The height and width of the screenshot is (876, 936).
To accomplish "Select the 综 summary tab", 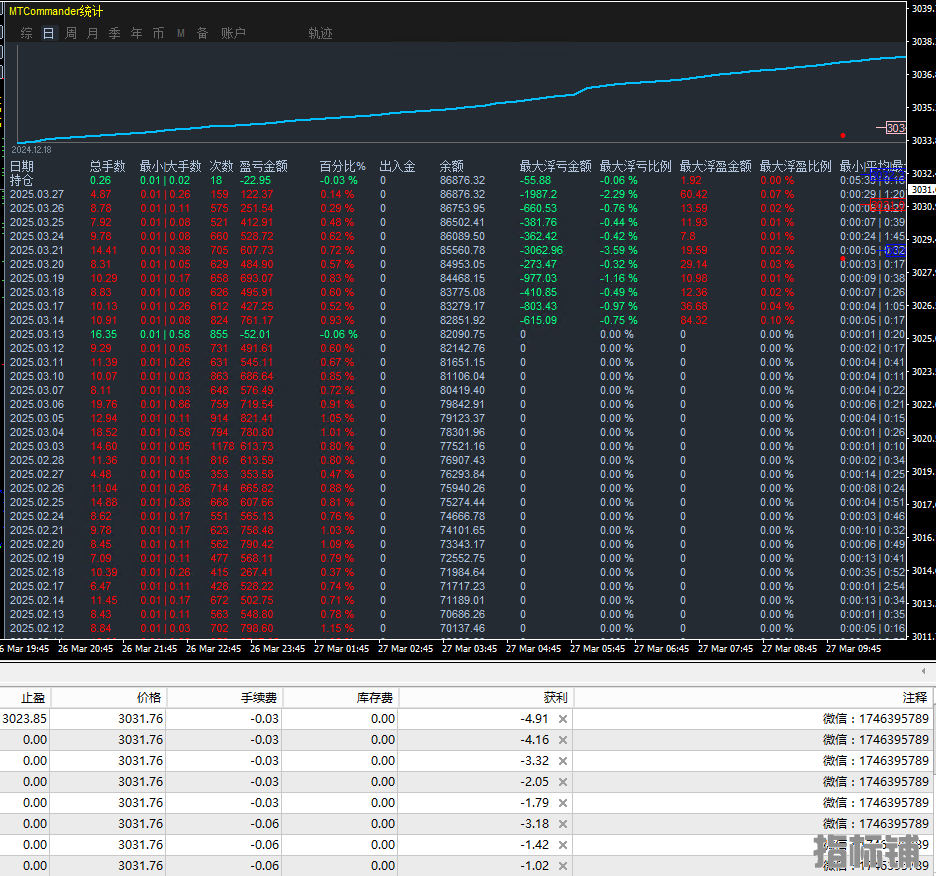I will (x=26, y=33).
